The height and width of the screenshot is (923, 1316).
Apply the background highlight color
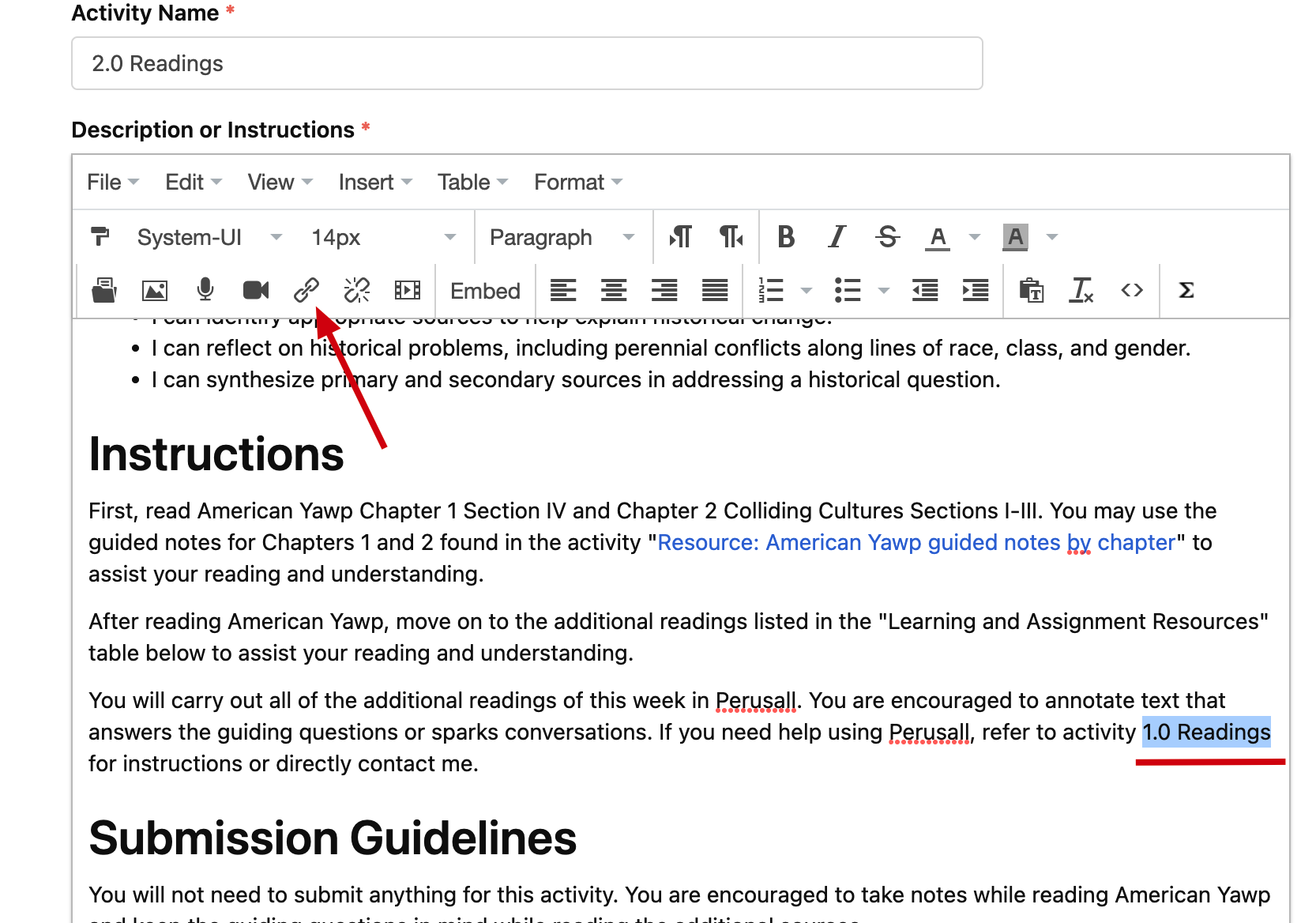tap(1015, 237)
